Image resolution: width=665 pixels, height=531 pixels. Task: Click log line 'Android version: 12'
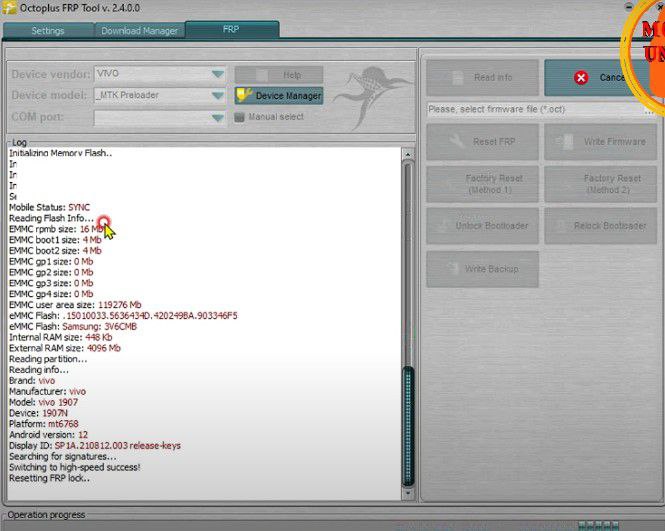point(48,435)
